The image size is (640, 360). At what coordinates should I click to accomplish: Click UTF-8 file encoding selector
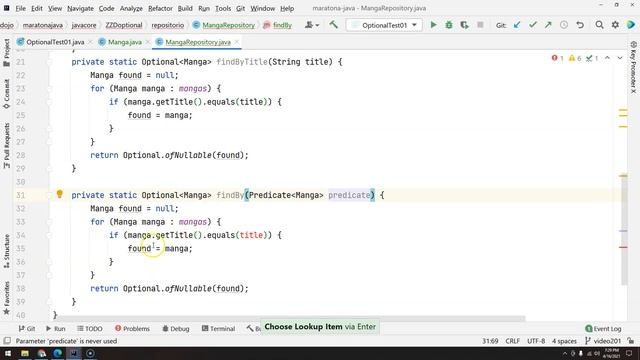click(x=536, y=341)
